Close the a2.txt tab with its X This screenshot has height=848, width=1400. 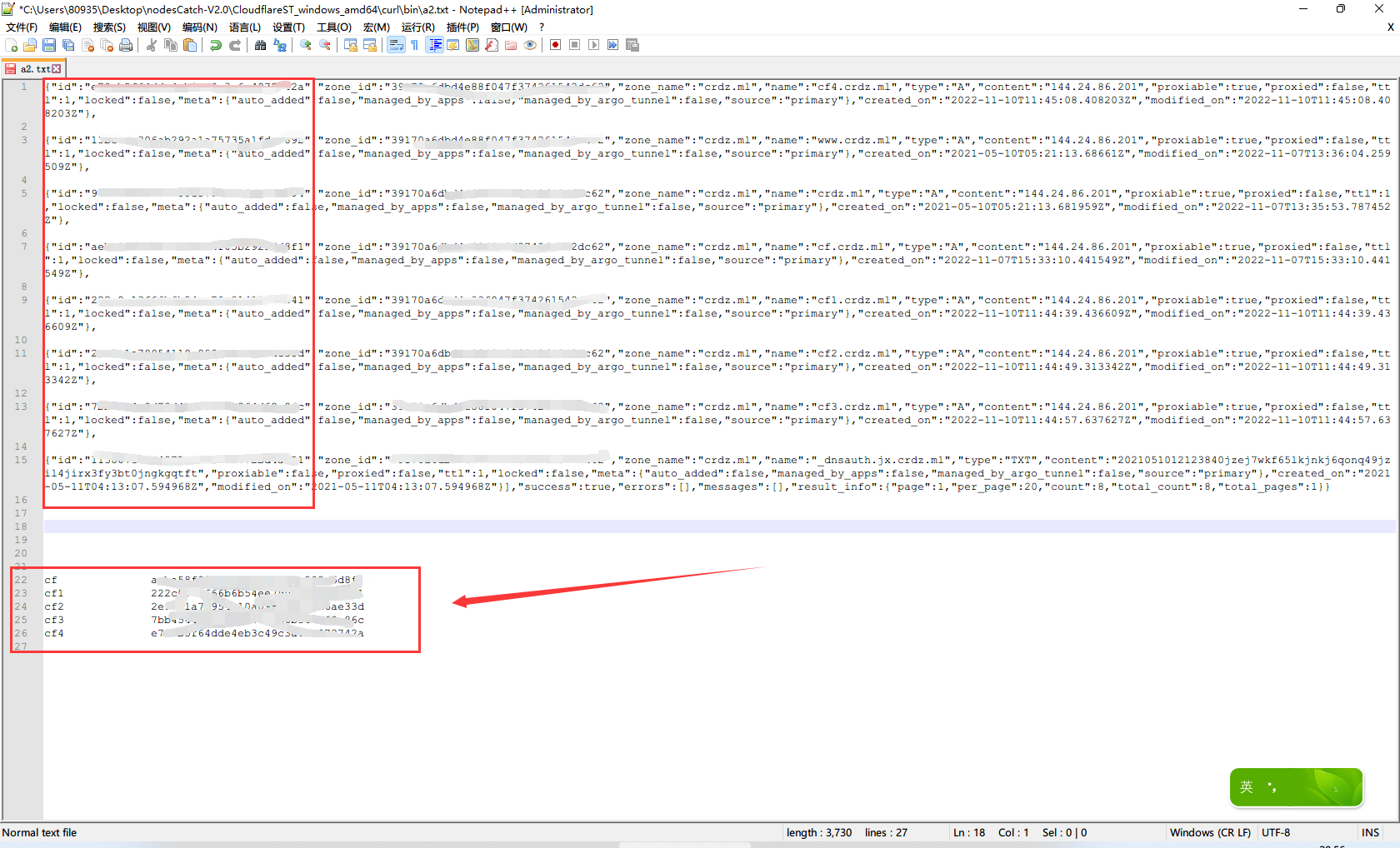[57, 69]
